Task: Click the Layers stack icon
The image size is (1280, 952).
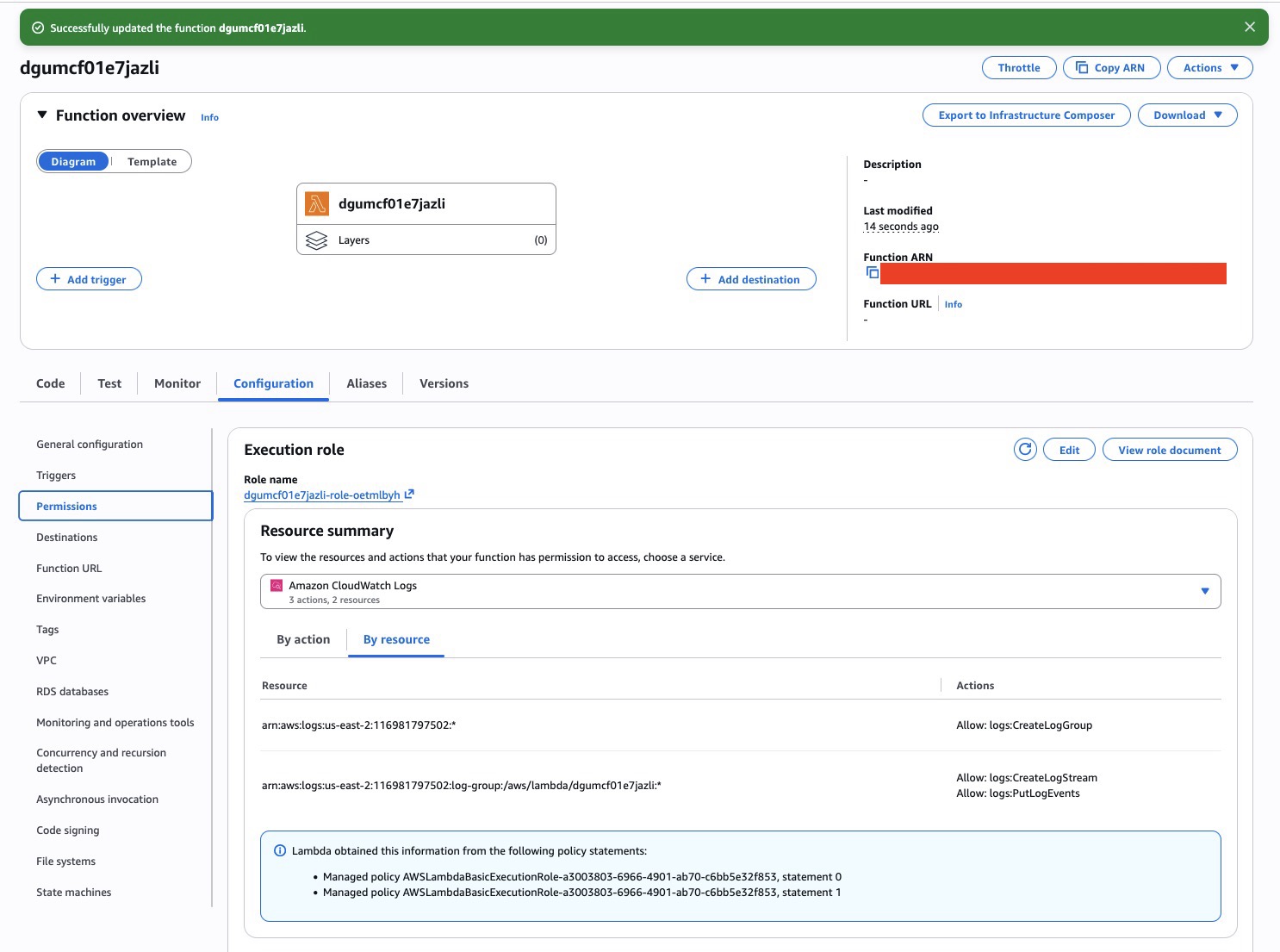Action: tap(317, 240)
